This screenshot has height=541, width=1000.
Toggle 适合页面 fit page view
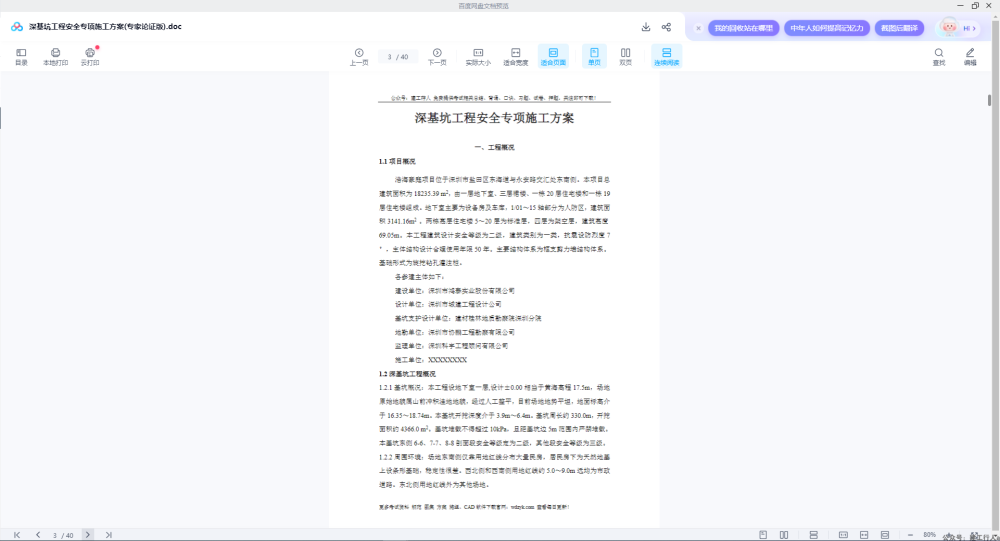pyautogui.click(x=553, y=57)
